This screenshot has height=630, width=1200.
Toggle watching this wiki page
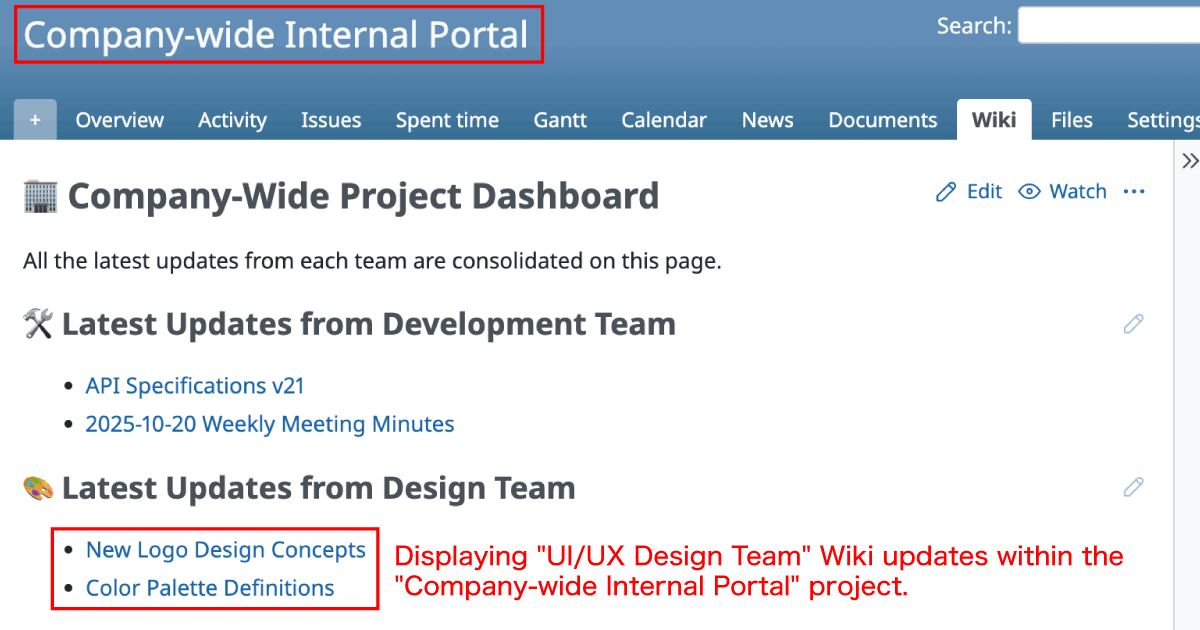[1078, 191]
